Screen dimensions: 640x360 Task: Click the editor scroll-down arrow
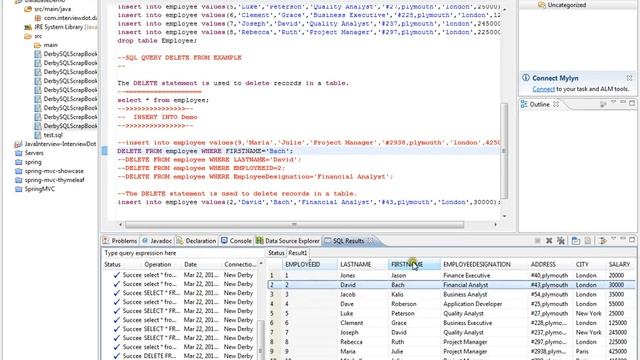[504, 216]
